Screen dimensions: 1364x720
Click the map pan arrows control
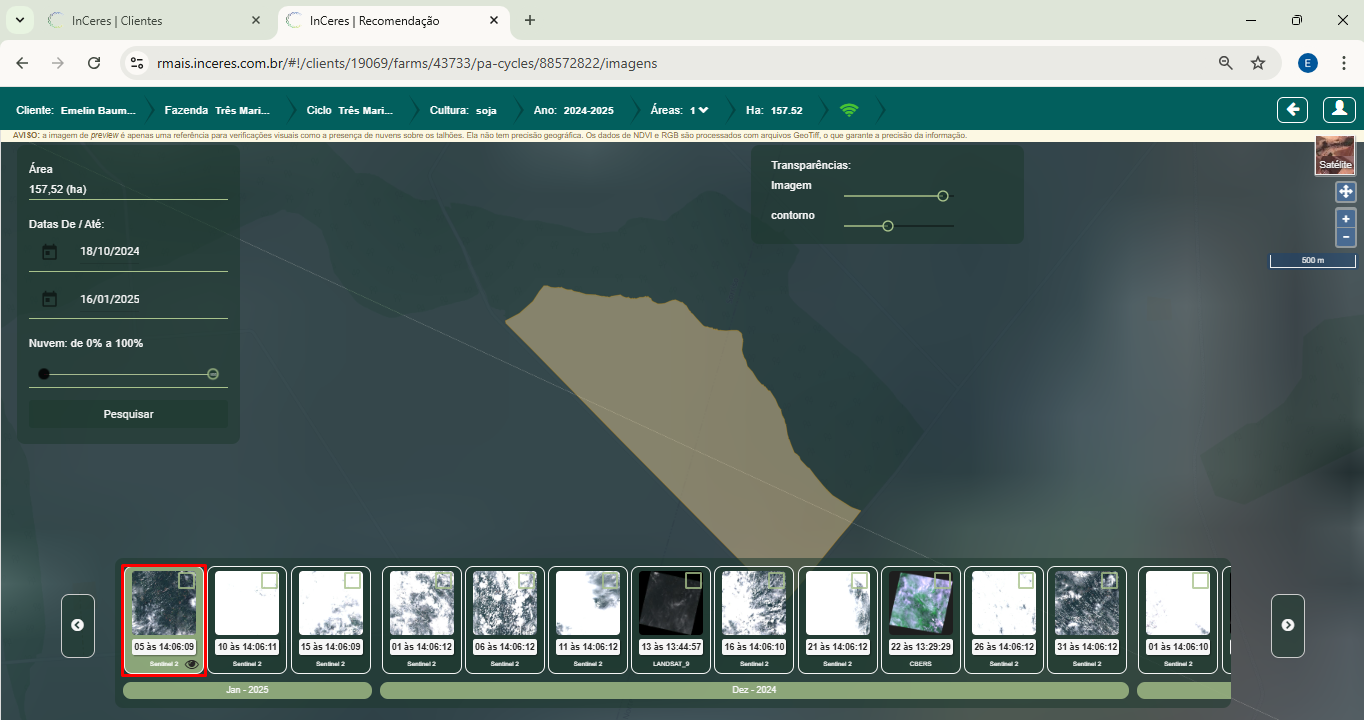(1345, 192)
